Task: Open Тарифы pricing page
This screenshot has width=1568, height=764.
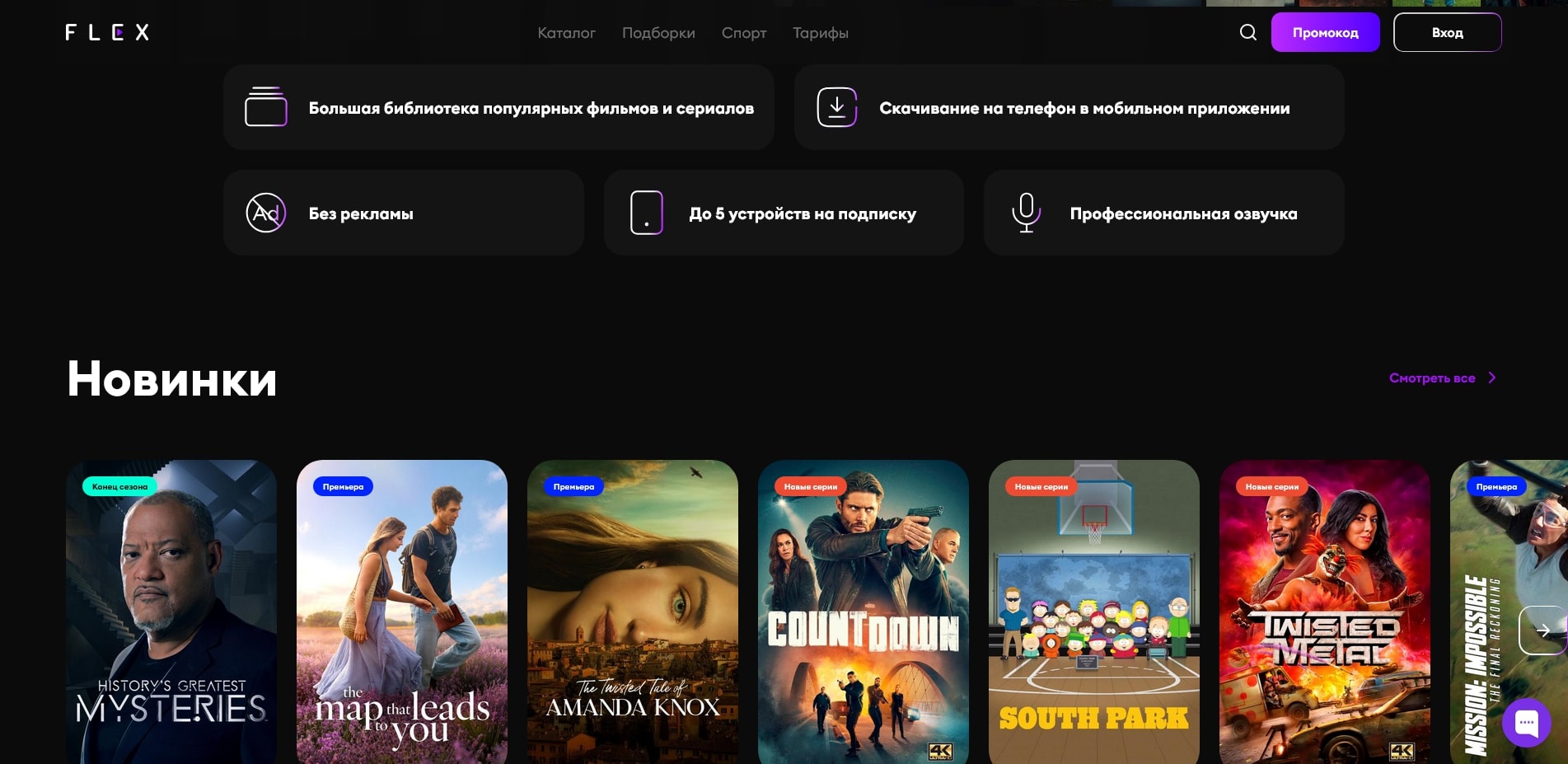Action: [x=820, y=33]
